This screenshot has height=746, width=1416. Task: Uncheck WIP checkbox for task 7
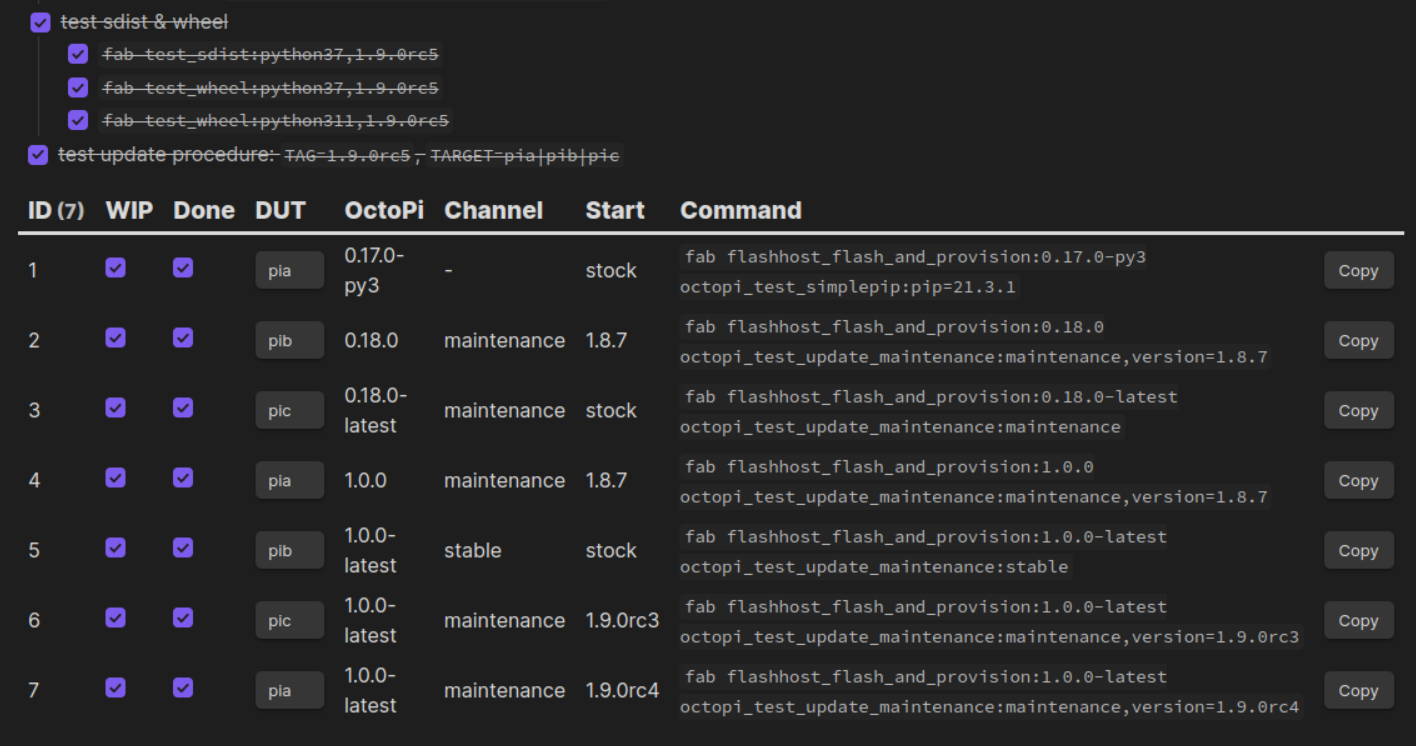[115, 689]
